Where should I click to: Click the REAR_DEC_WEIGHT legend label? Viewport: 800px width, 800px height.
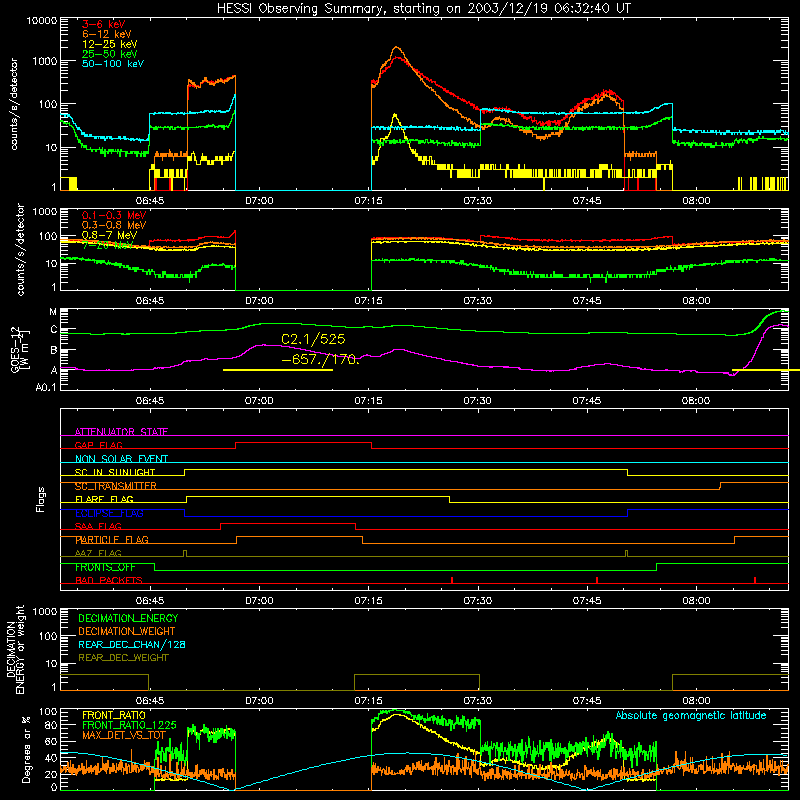(123, 658)
